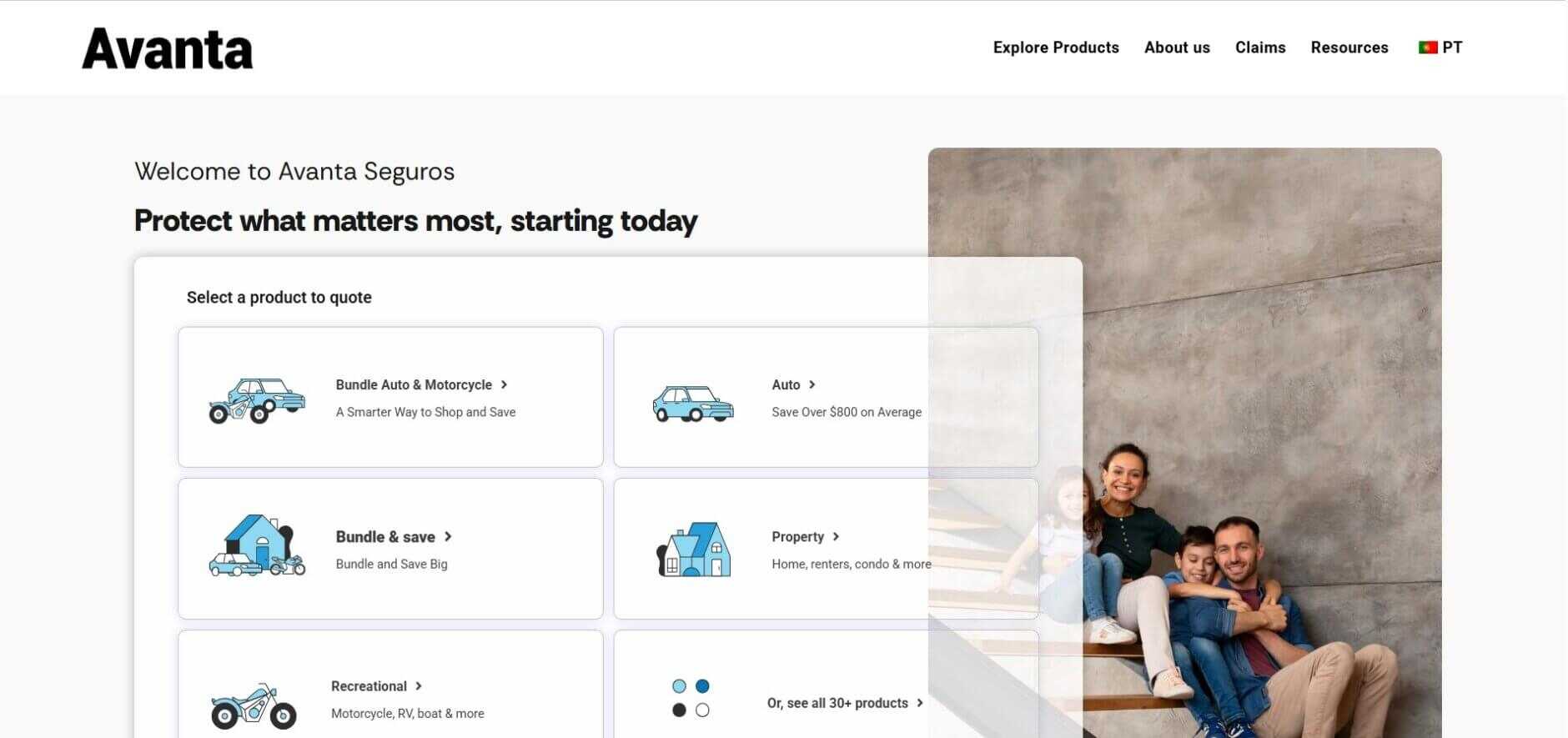Expand the chevron next to Auto
The height and width of the screenshot is (738, 1568).
pos(812,384)
